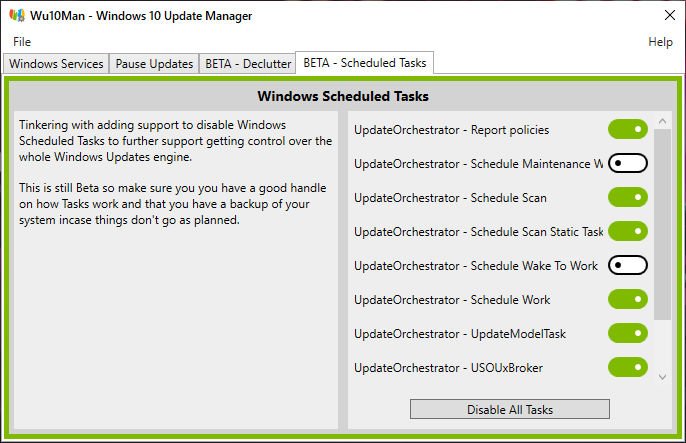The image size is (686, 443).
Task: Go to the Pause Updates tab
Action: click(x=154, y=64)
